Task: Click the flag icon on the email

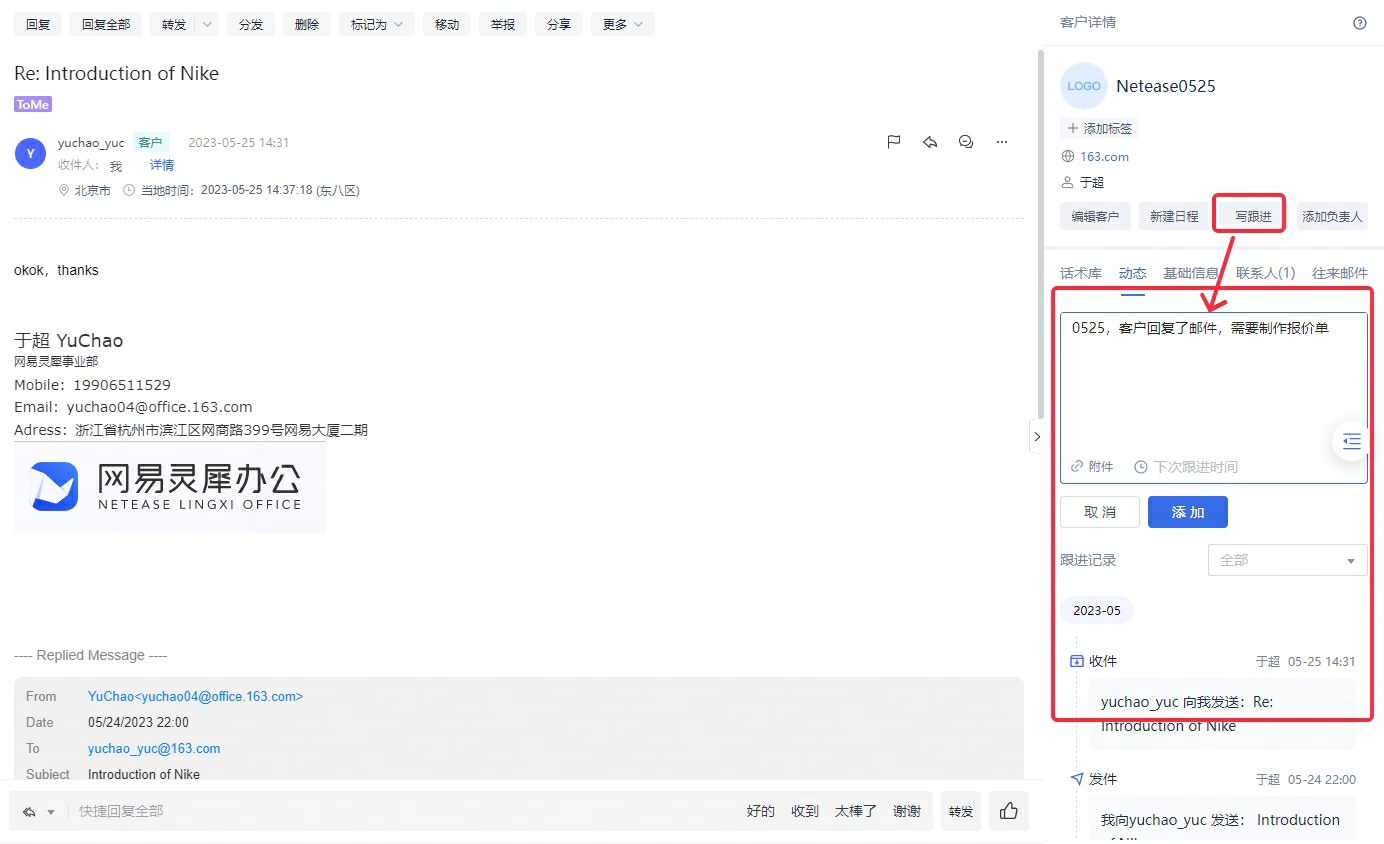Action: point(894,142)
